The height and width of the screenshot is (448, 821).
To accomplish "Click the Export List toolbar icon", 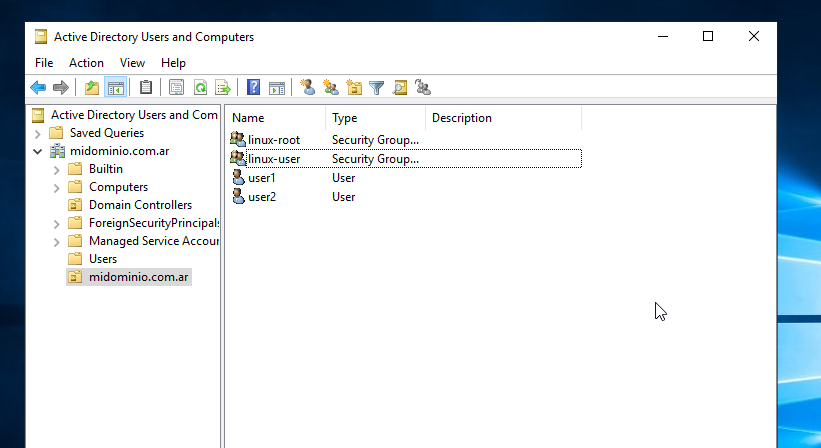I will 223,87.
